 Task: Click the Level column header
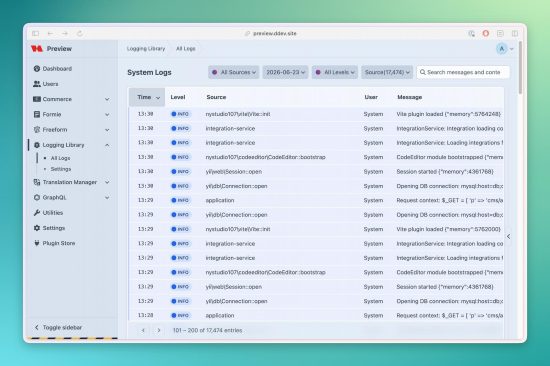pyautogui.click(x=177, y=97)
